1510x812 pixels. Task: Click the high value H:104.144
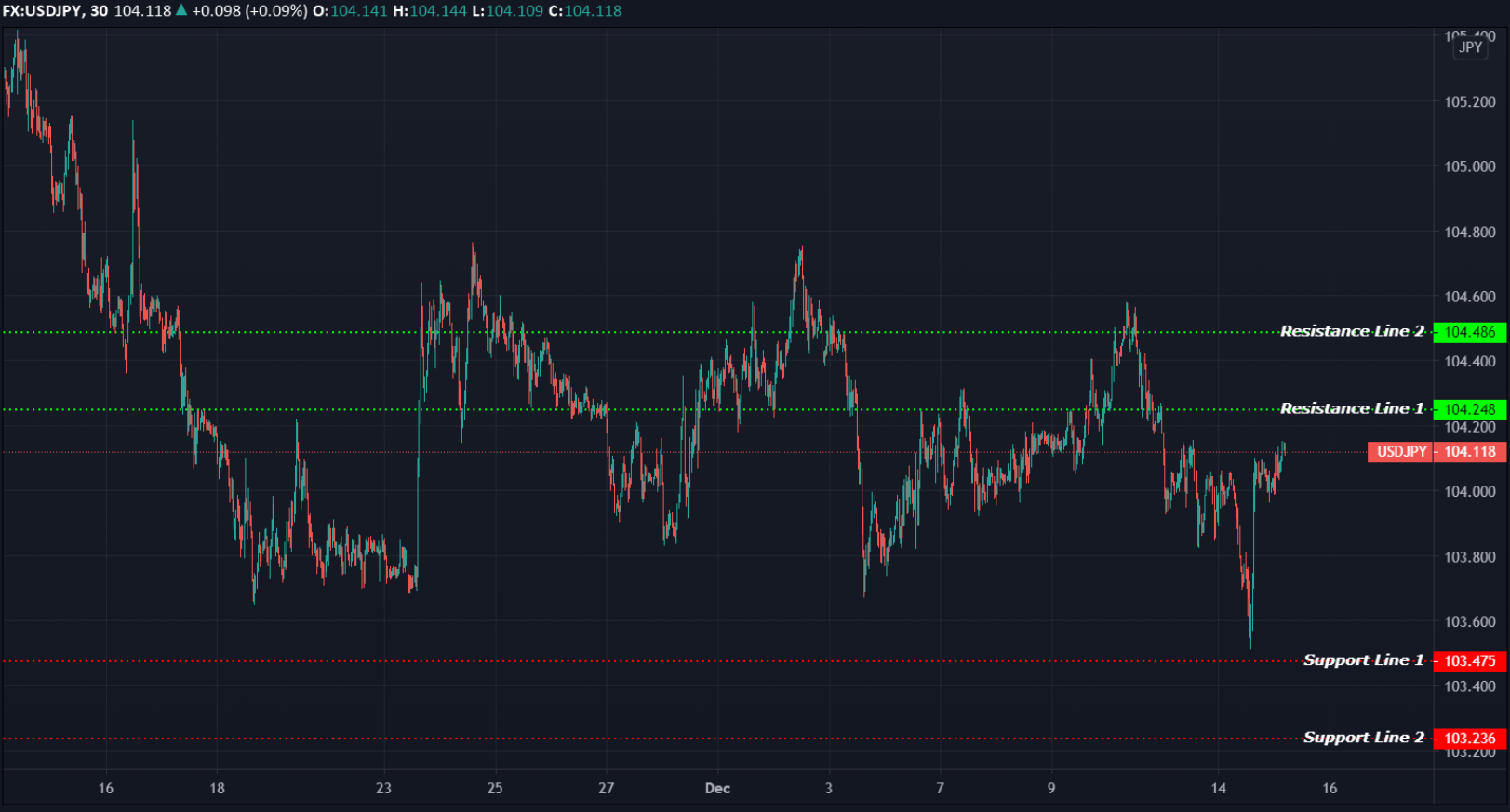430,11
